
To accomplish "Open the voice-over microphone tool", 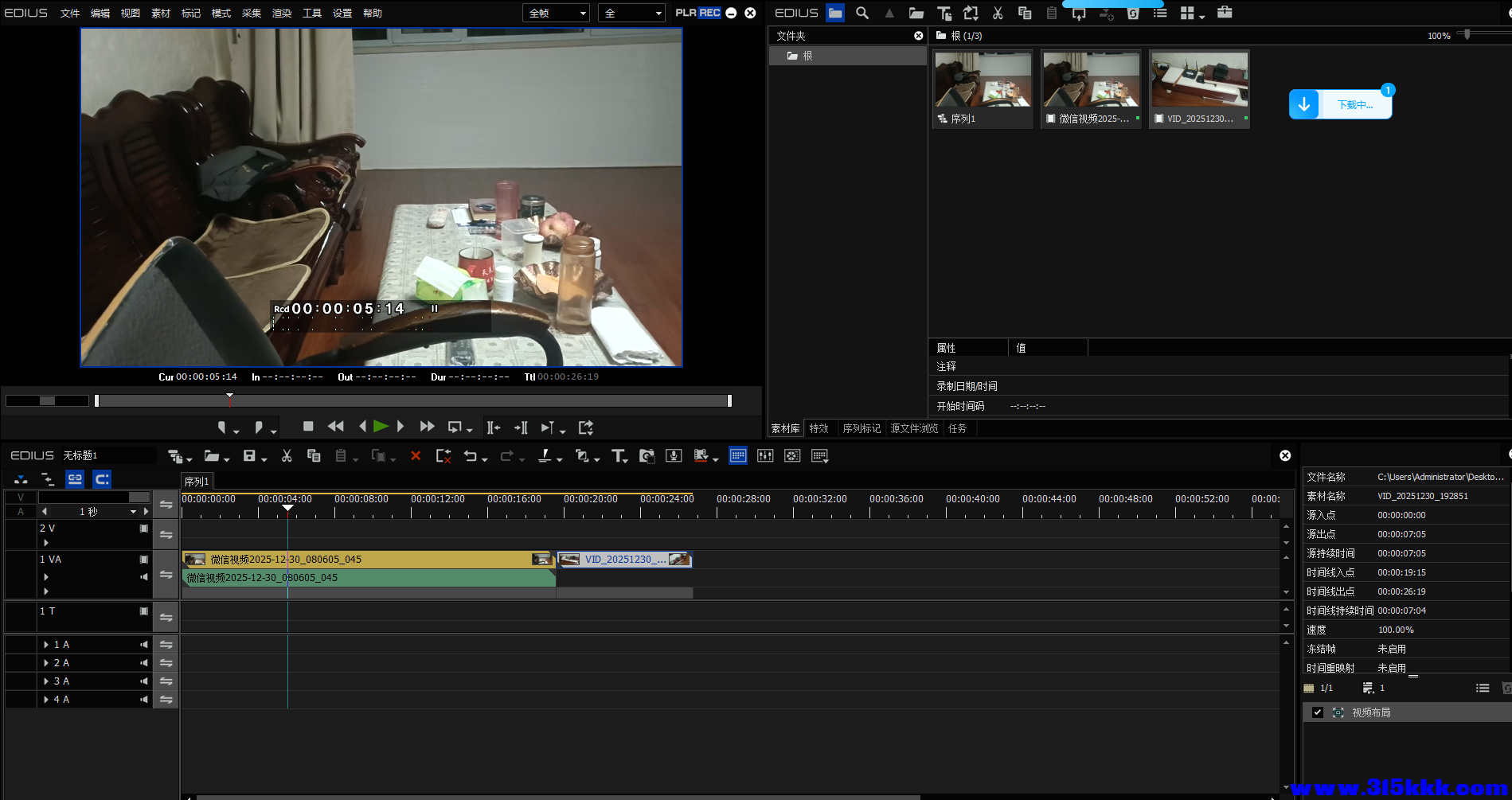I will tap(674, 456).
